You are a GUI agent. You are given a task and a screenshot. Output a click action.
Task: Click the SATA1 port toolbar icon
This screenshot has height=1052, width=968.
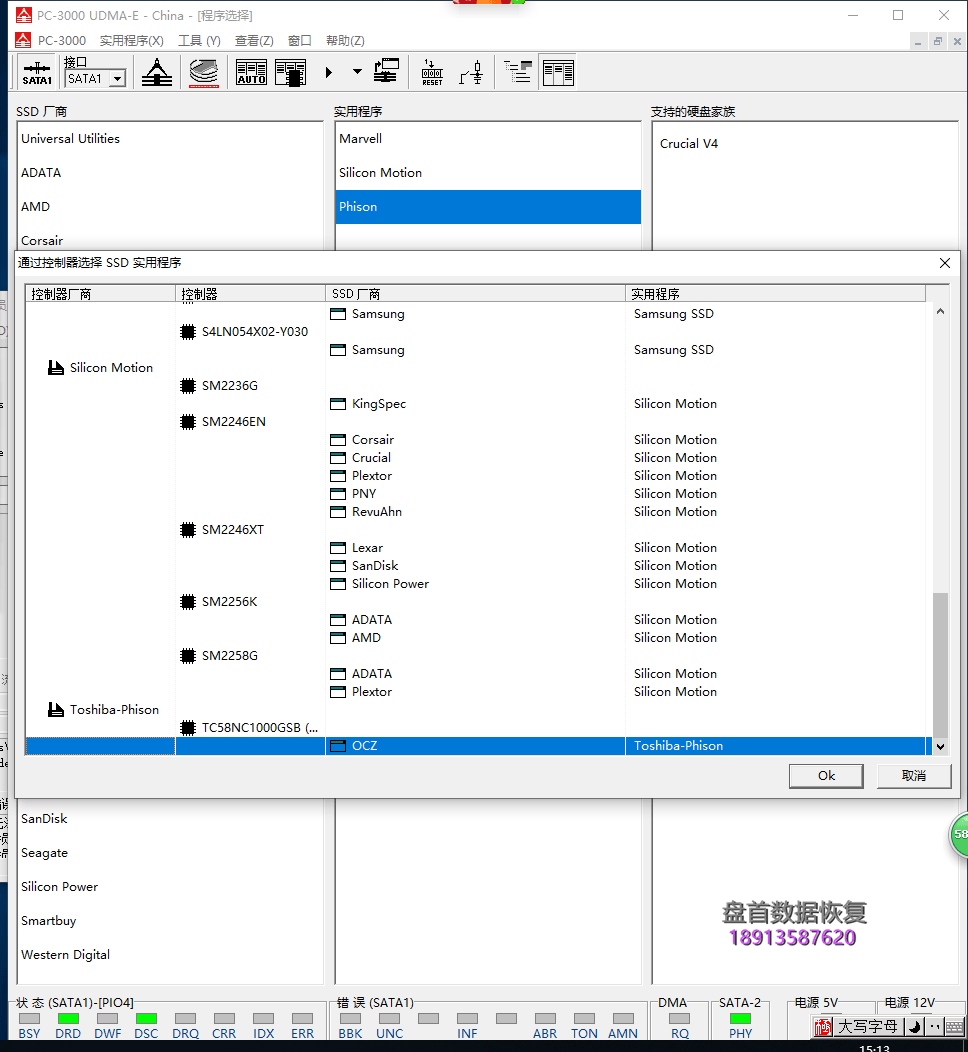[x=37, y=72]
